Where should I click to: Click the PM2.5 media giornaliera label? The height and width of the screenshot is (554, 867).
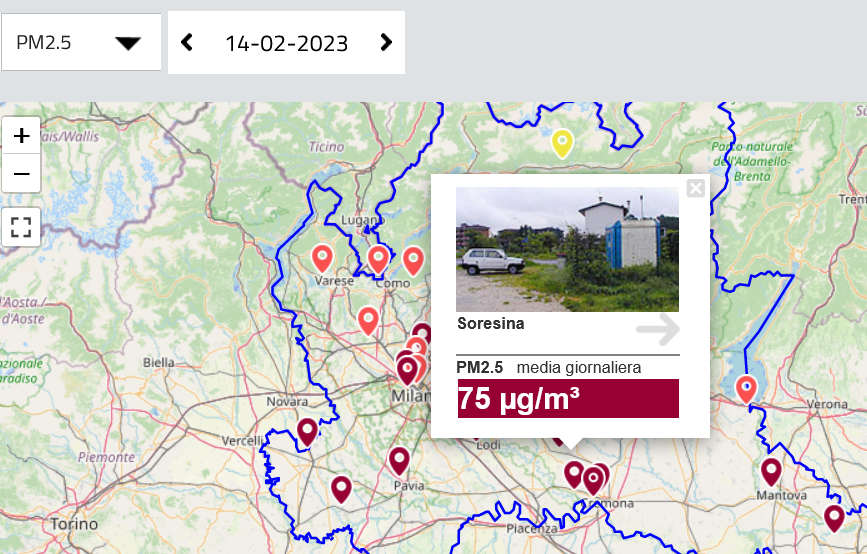pos(549,368)
